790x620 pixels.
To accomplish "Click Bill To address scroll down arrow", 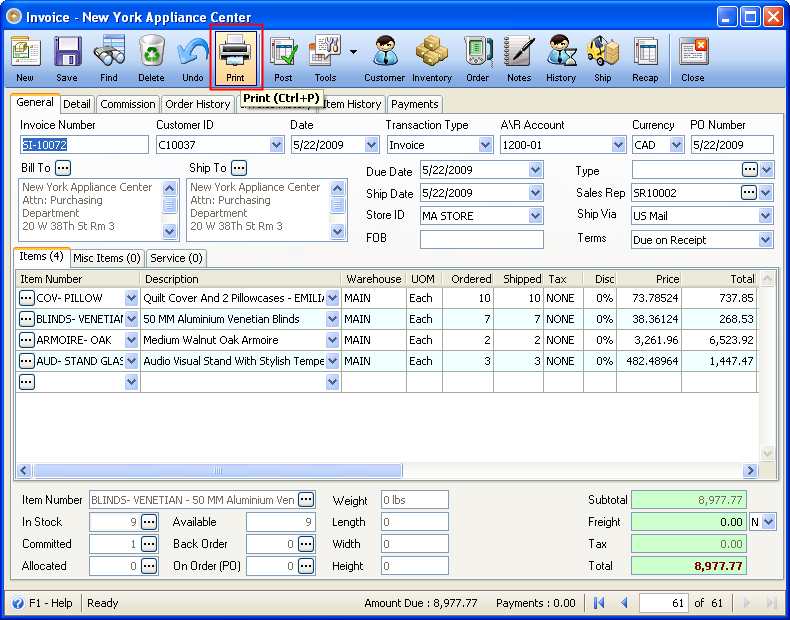I will [170, 231].
